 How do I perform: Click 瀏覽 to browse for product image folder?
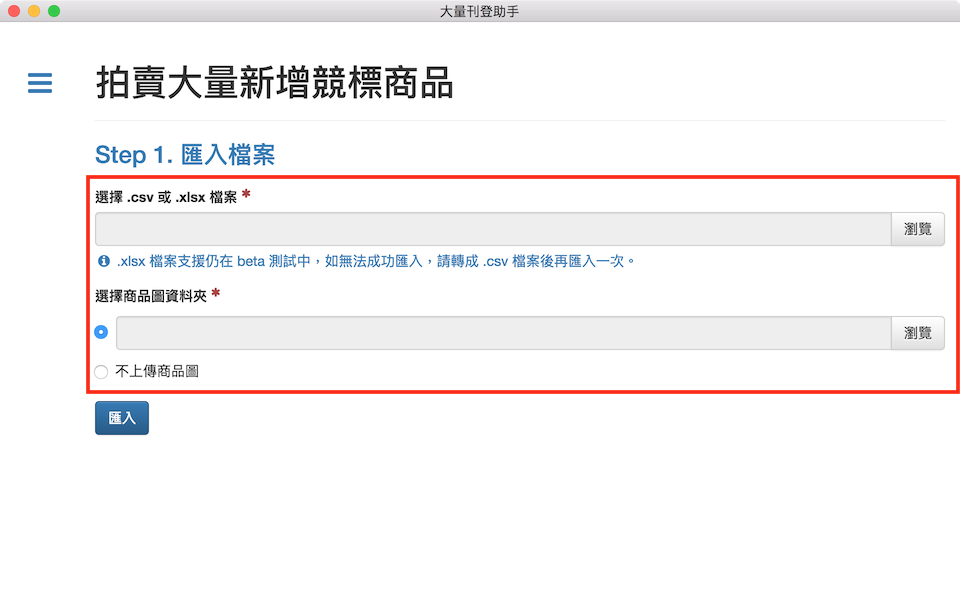917,333
